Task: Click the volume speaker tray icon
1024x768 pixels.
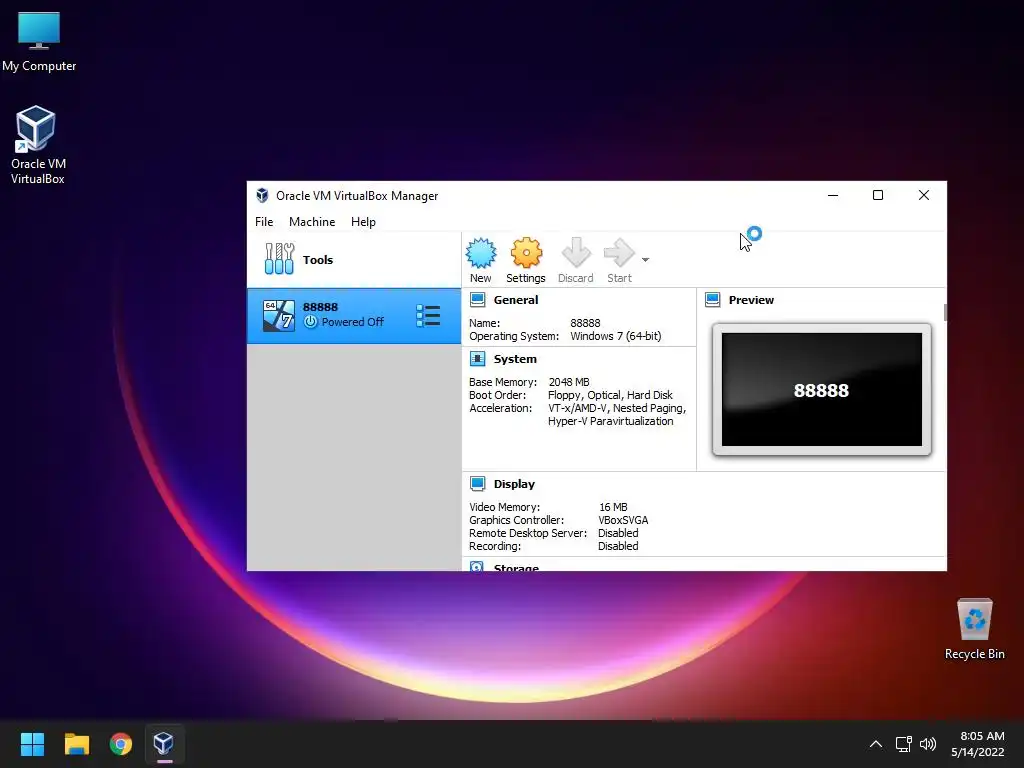Action: point(927,744)
